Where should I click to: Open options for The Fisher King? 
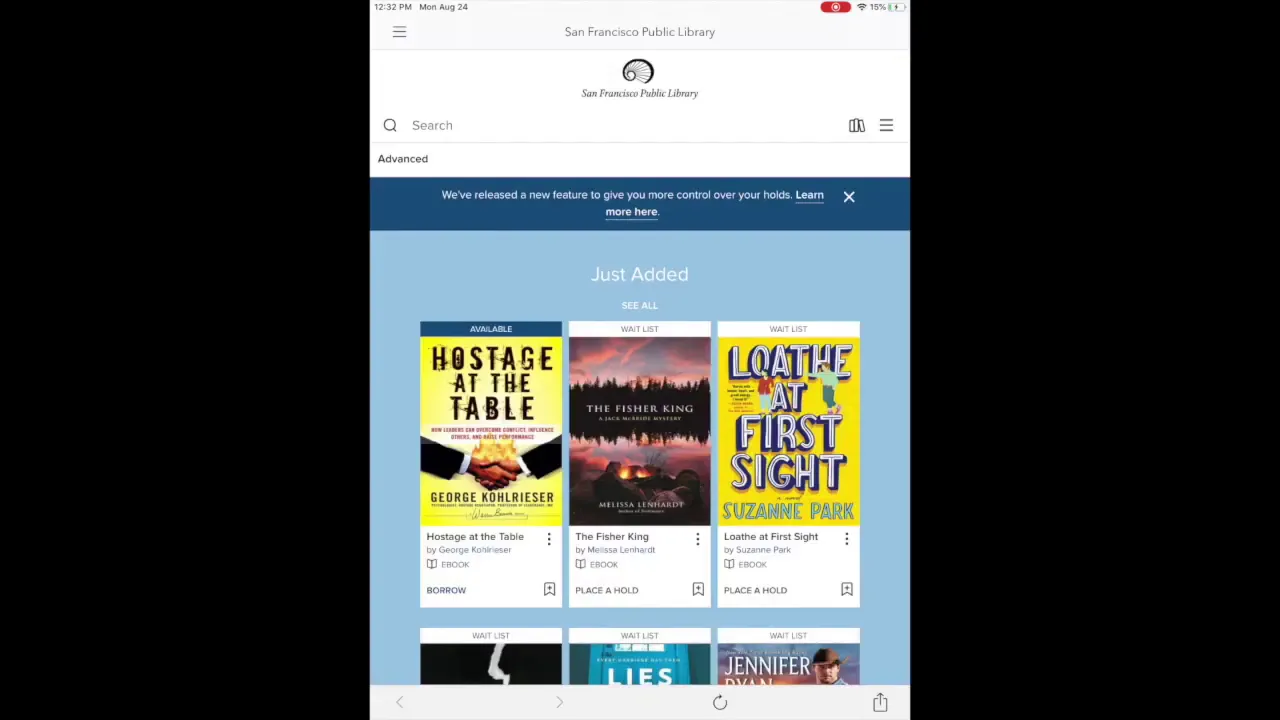[x=698, y=539]
